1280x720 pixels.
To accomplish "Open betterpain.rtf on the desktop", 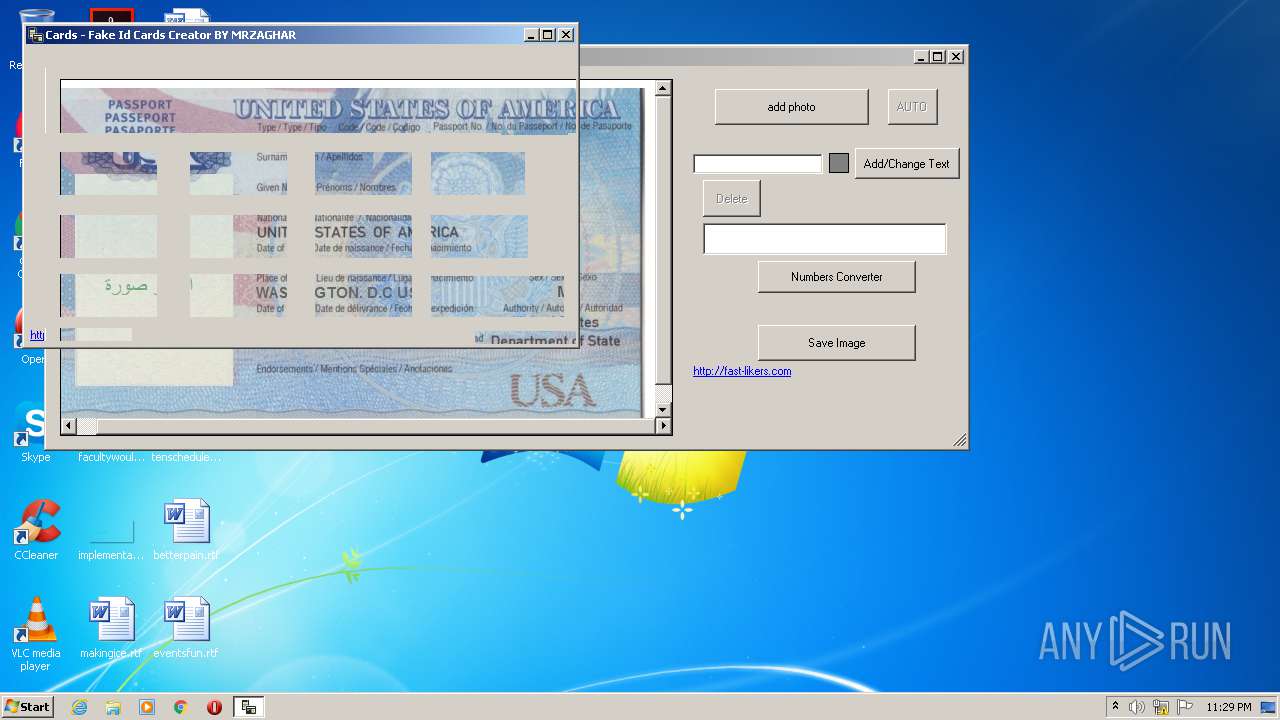I will [186, 530].
